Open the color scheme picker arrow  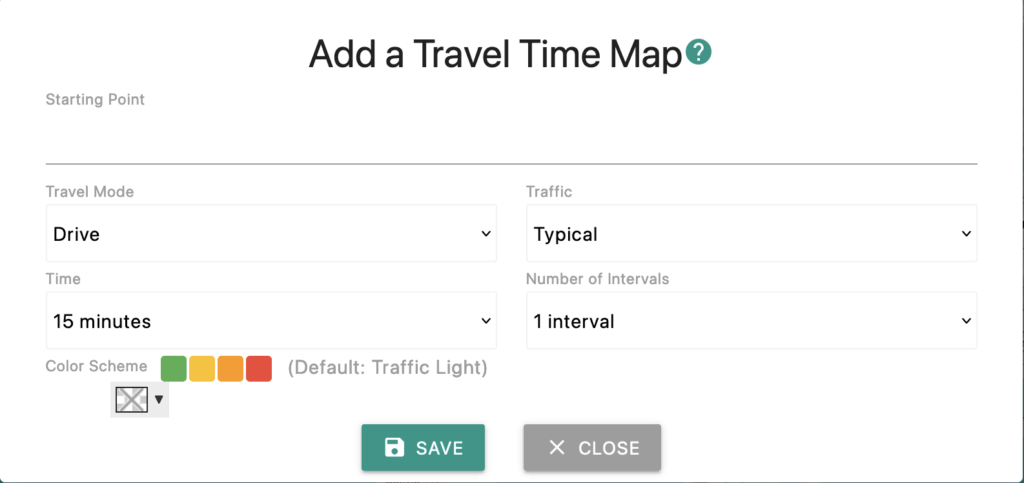158,400
